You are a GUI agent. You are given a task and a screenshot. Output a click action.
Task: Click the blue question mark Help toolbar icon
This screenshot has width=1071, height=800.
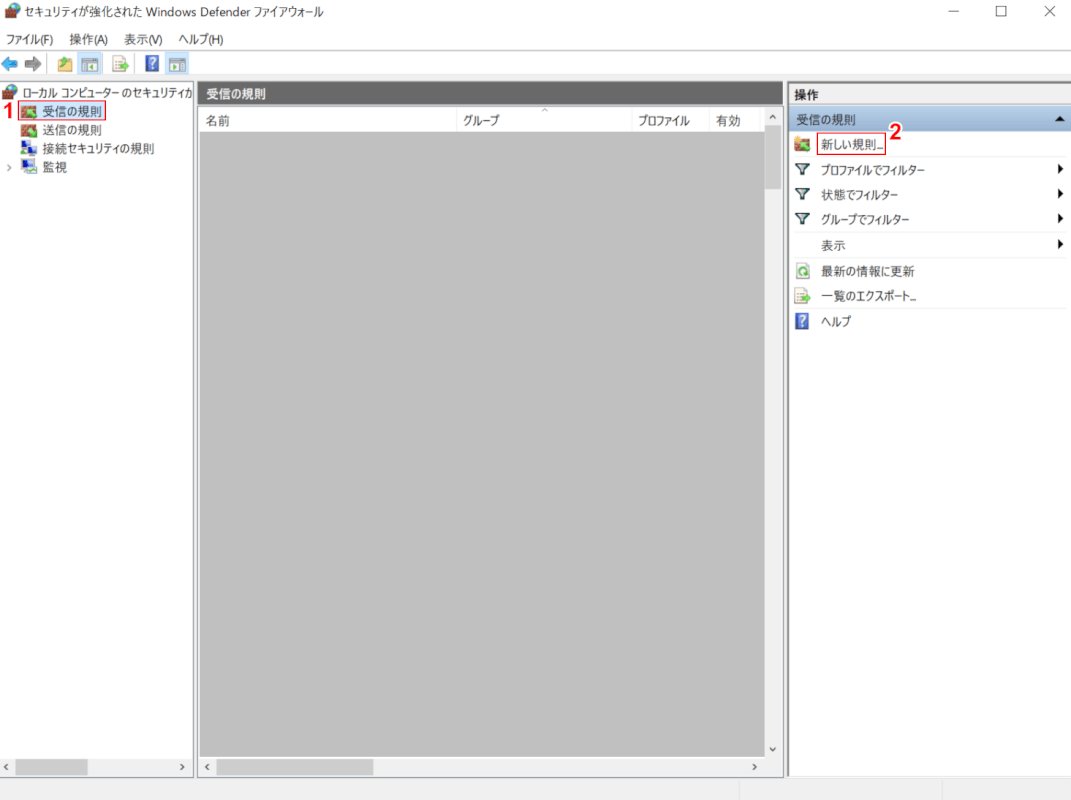[152, 64]
